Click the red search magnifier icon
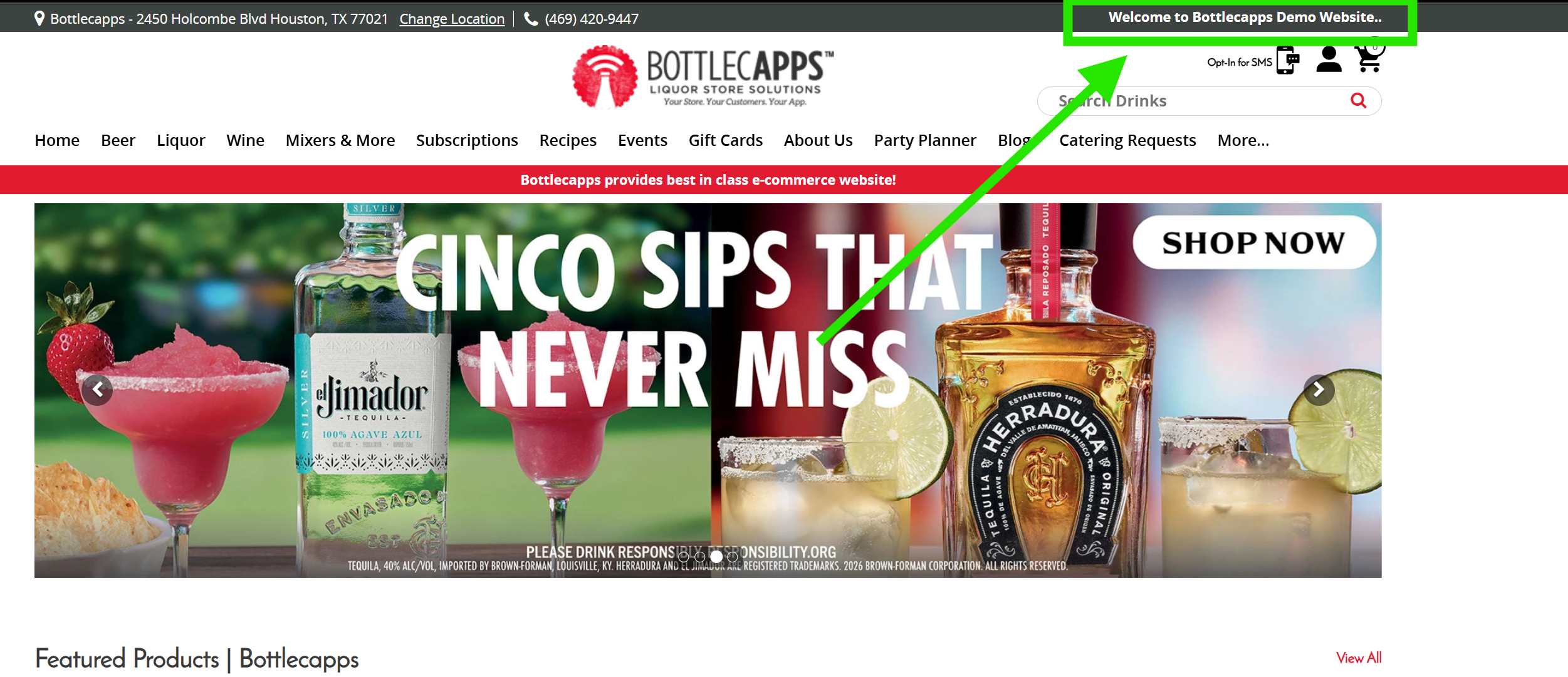This screenshot has height=677, width=1568. point(1358,101)
